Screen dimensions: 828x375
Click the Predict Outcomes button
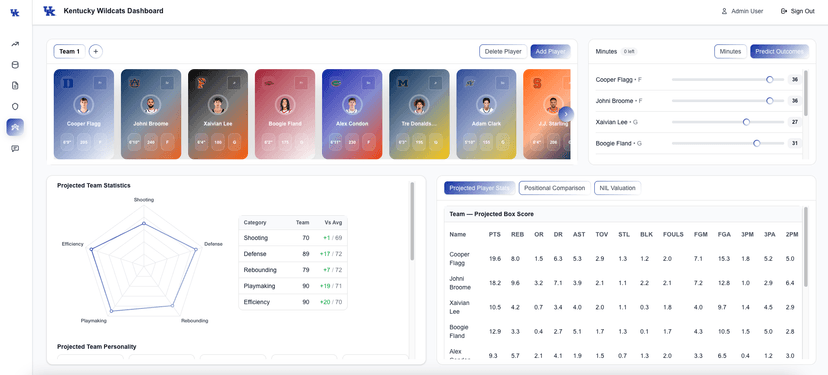(x=779, y=51)
